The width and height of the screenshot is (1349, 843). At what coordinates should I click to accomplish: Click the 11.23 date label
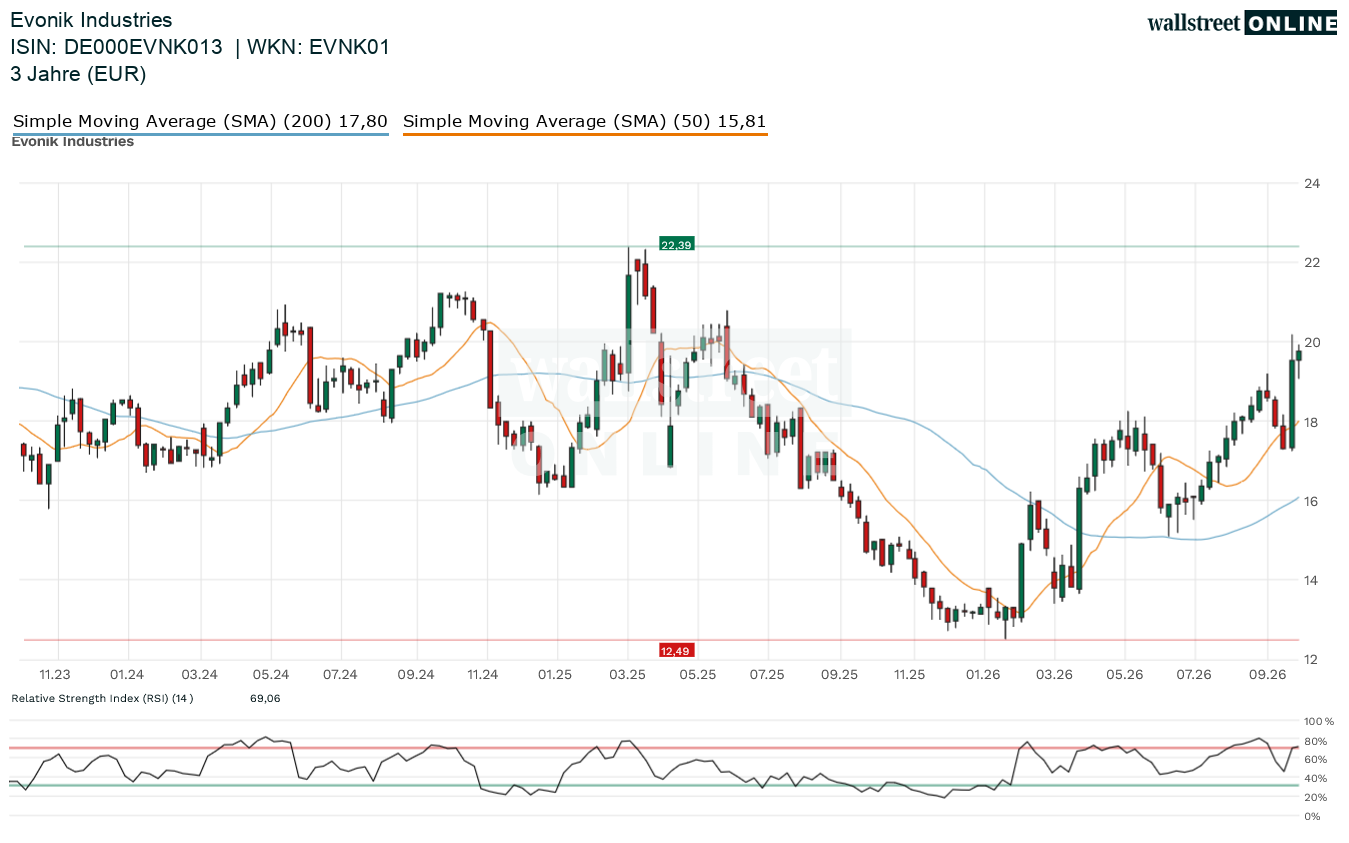click(56, 675)
